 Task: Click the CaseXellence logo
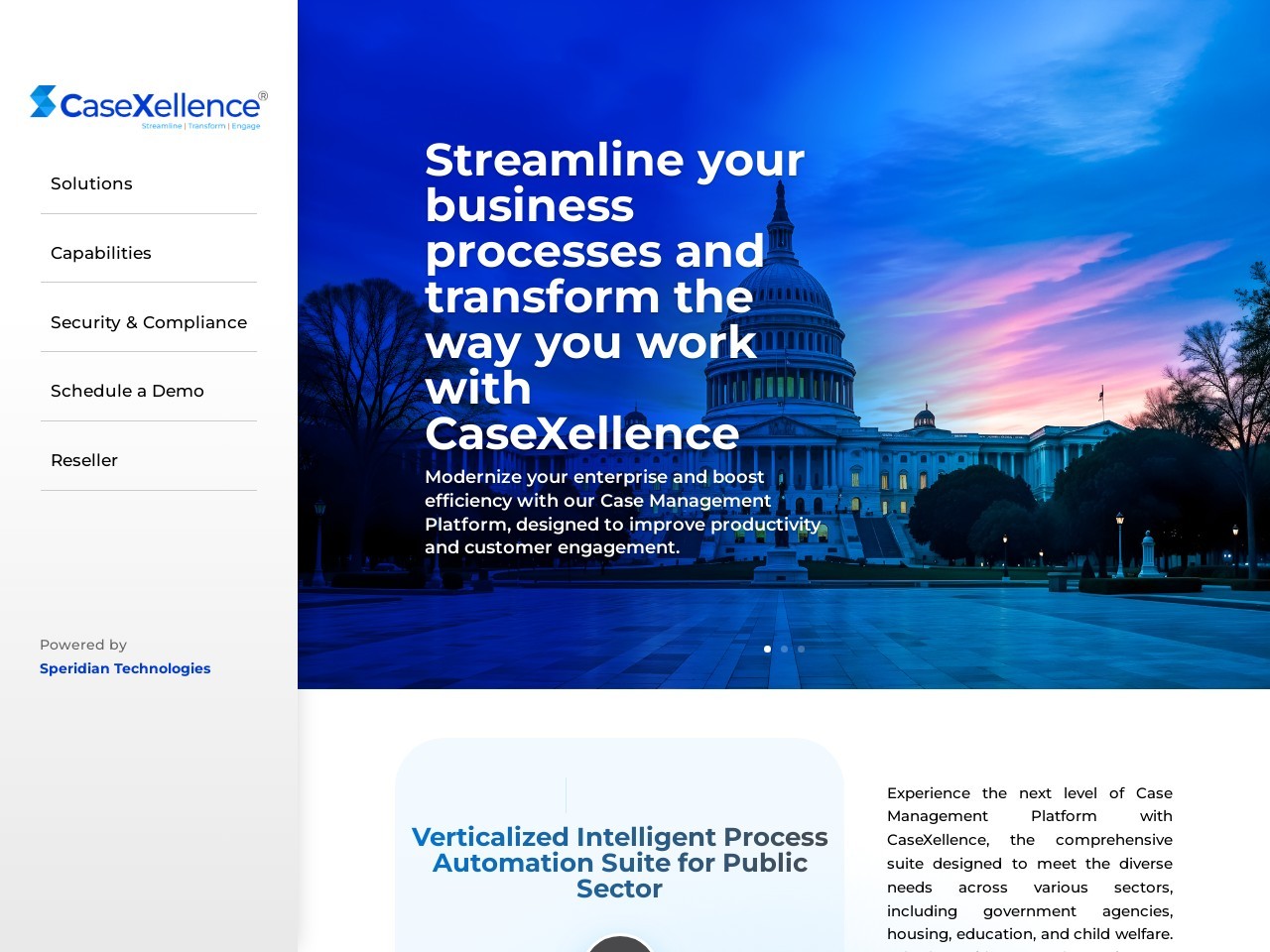tap(149, 107)
